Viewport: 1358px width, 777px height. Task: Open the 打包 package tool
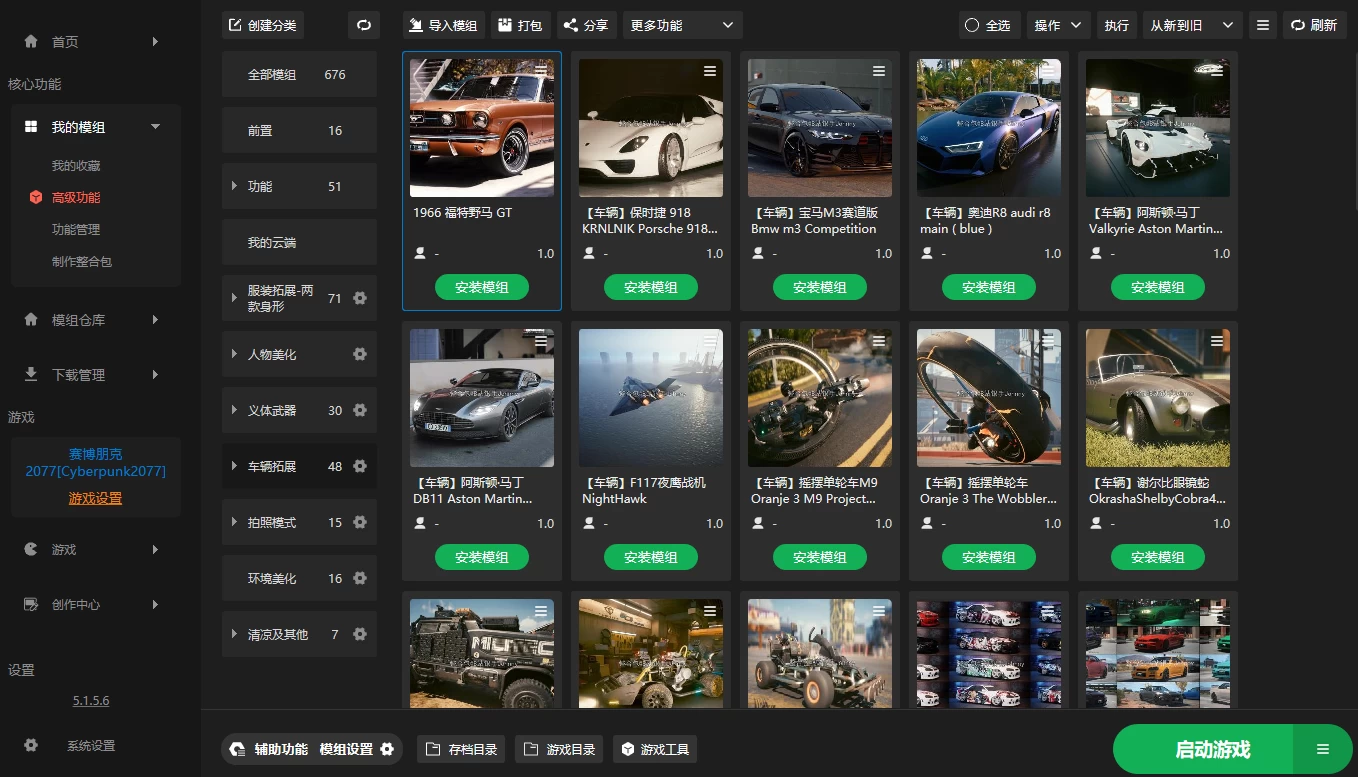(520, 25)
